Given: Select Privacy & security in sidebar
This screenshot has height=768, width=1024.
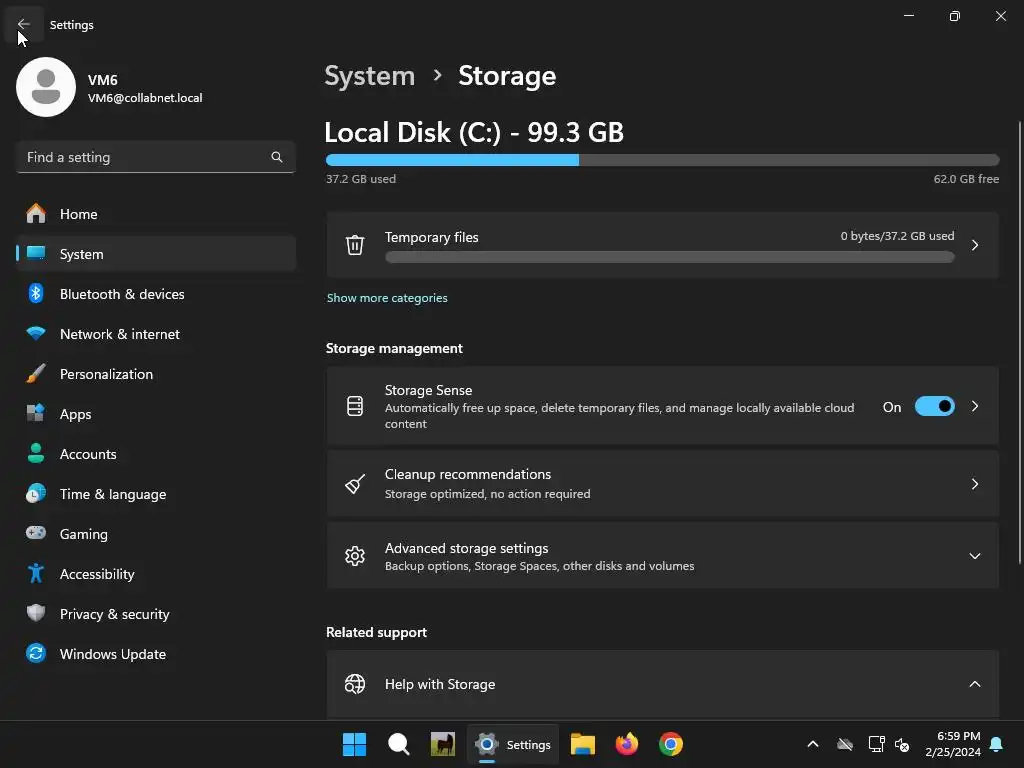Looking at the screenshot, I should [x=114, y=614].
